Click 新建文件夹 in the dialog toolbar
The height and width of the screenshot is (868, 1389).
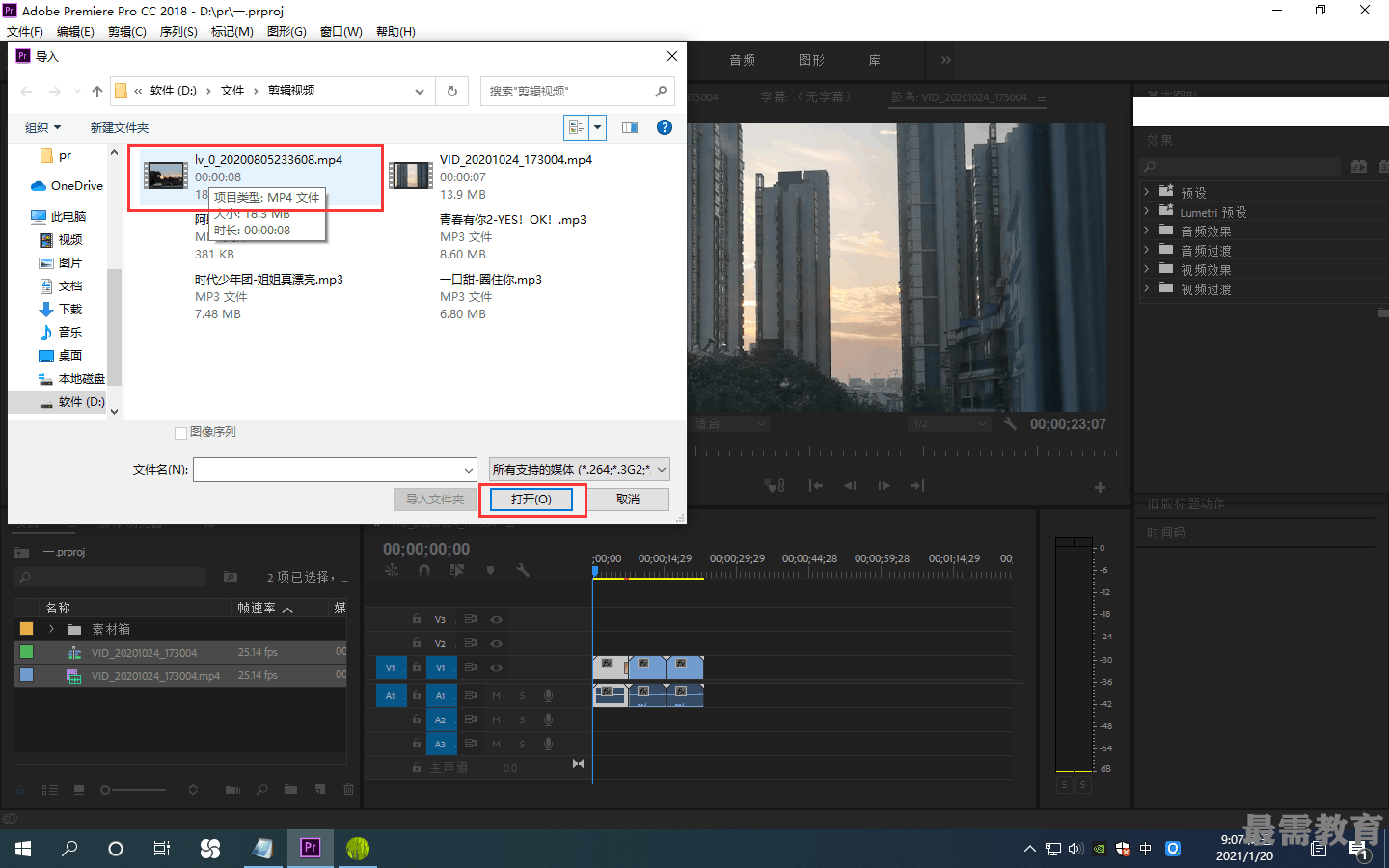point(120,128)
